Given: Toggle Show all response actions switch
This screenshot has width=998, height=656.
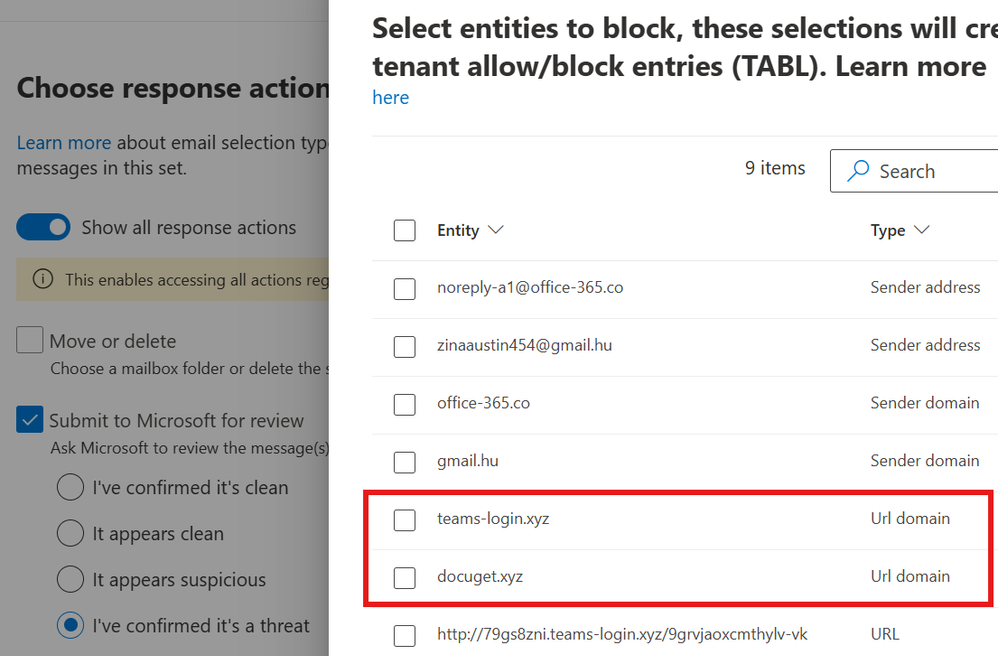Looking at the screenshot, I should [x=43, y=228].
